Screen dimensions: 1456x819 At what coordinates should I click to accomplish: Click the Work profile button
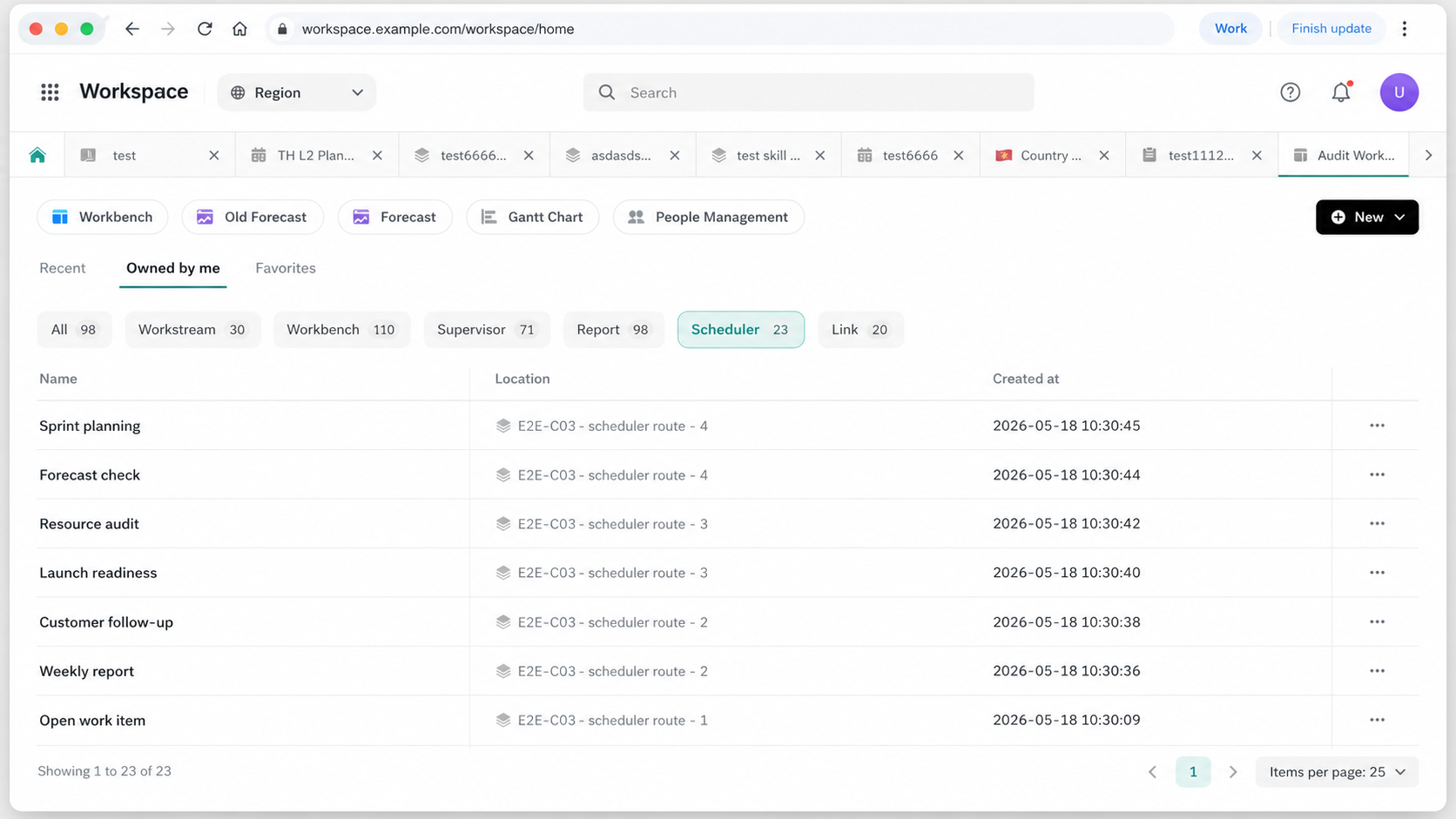[1230, 29]
